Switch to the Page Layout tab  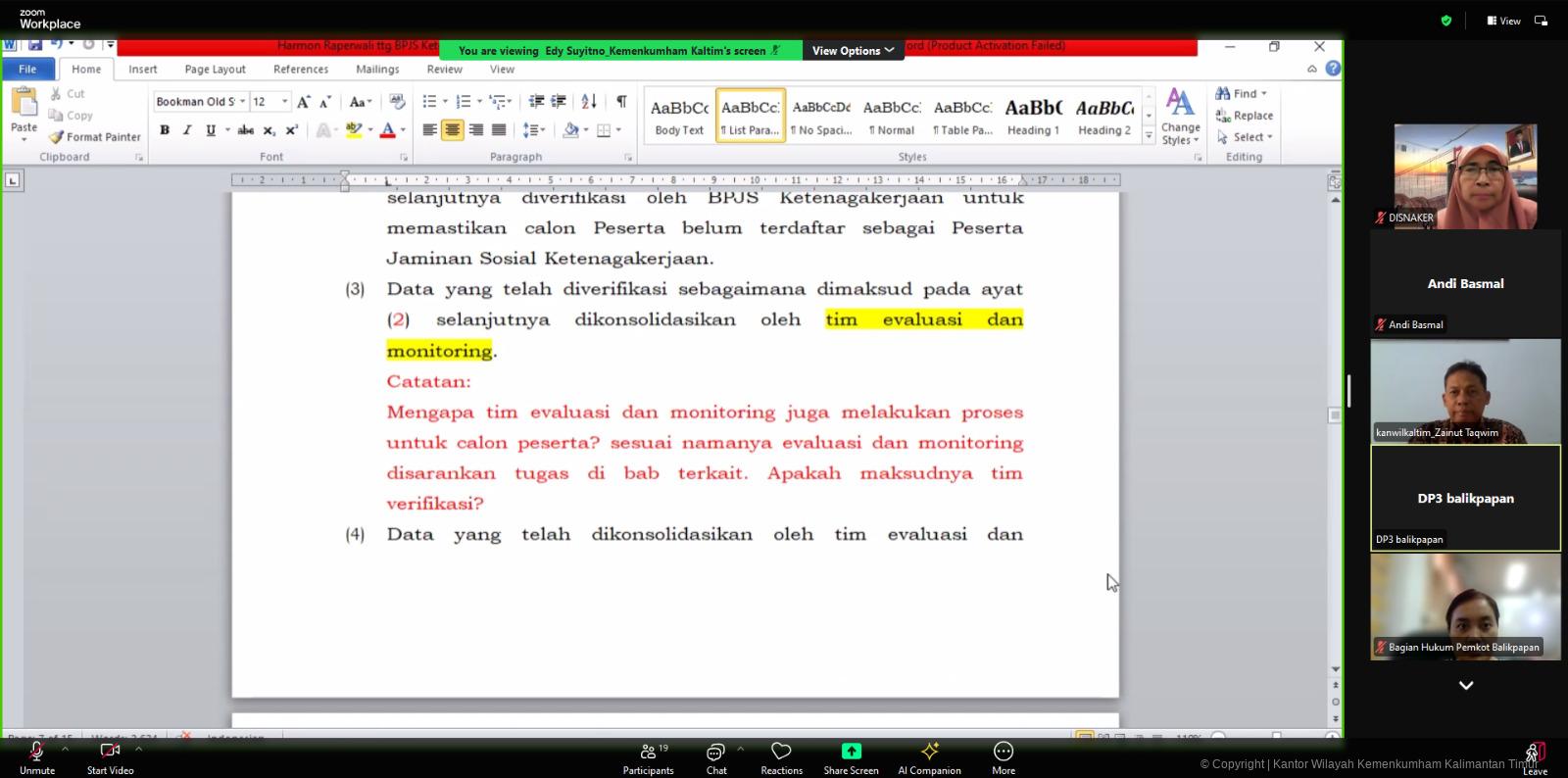click(216, 70)
